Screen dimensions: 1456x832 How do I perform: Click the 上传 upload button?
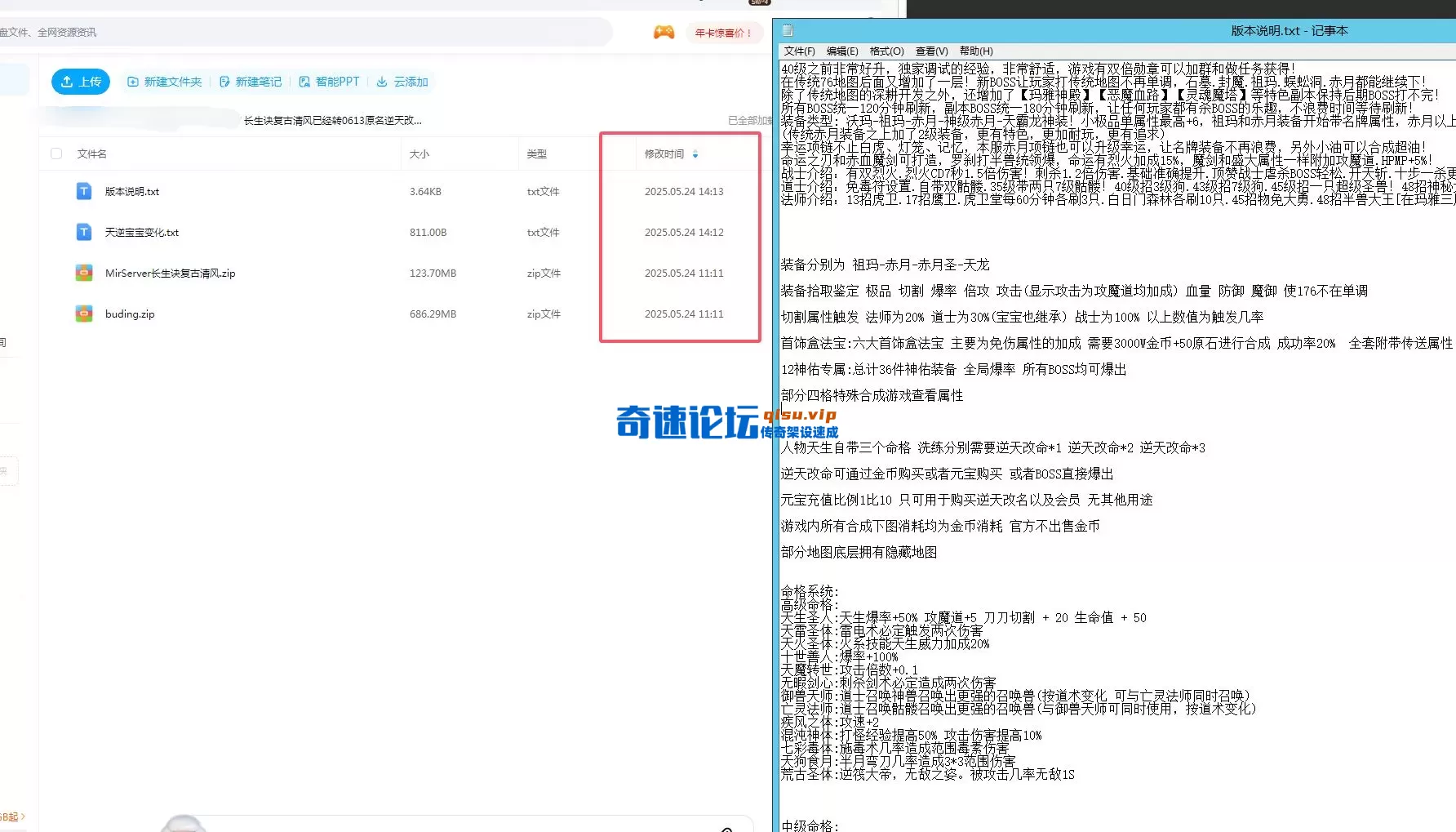point(80,82)
